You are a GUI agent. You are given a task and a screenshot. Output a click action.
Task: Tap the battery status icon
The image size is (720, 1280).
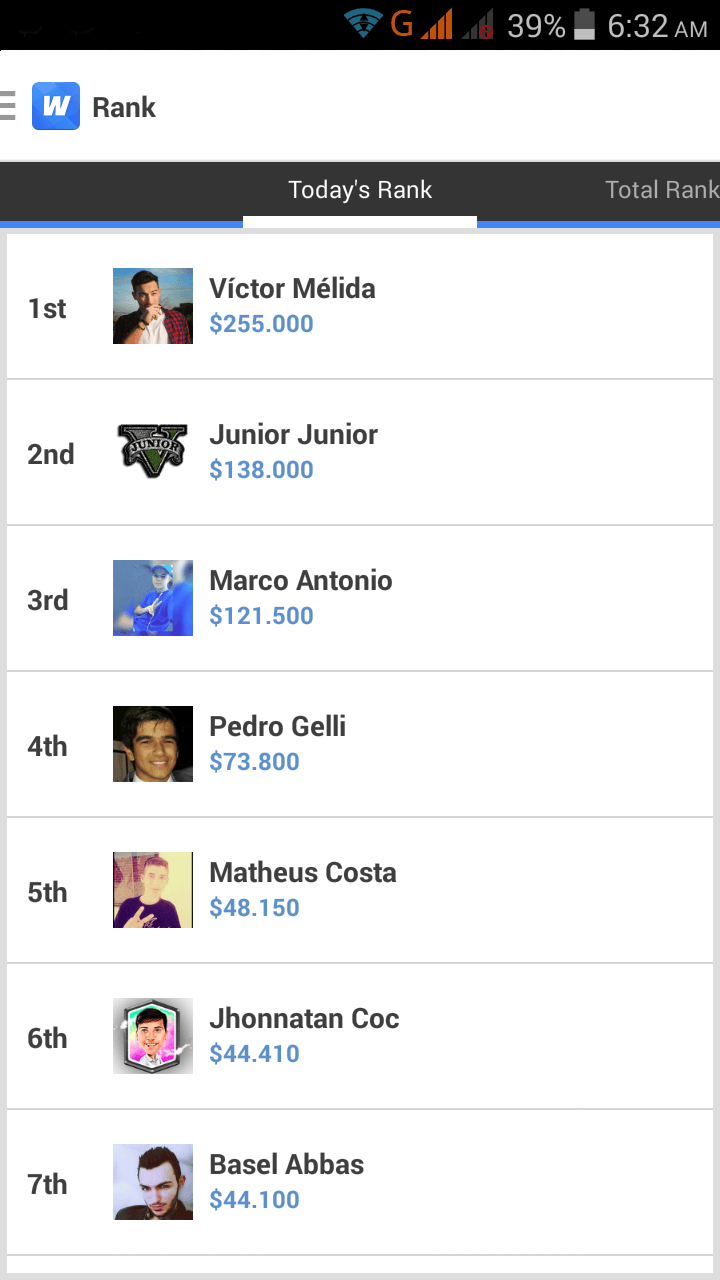click(585, 25)
